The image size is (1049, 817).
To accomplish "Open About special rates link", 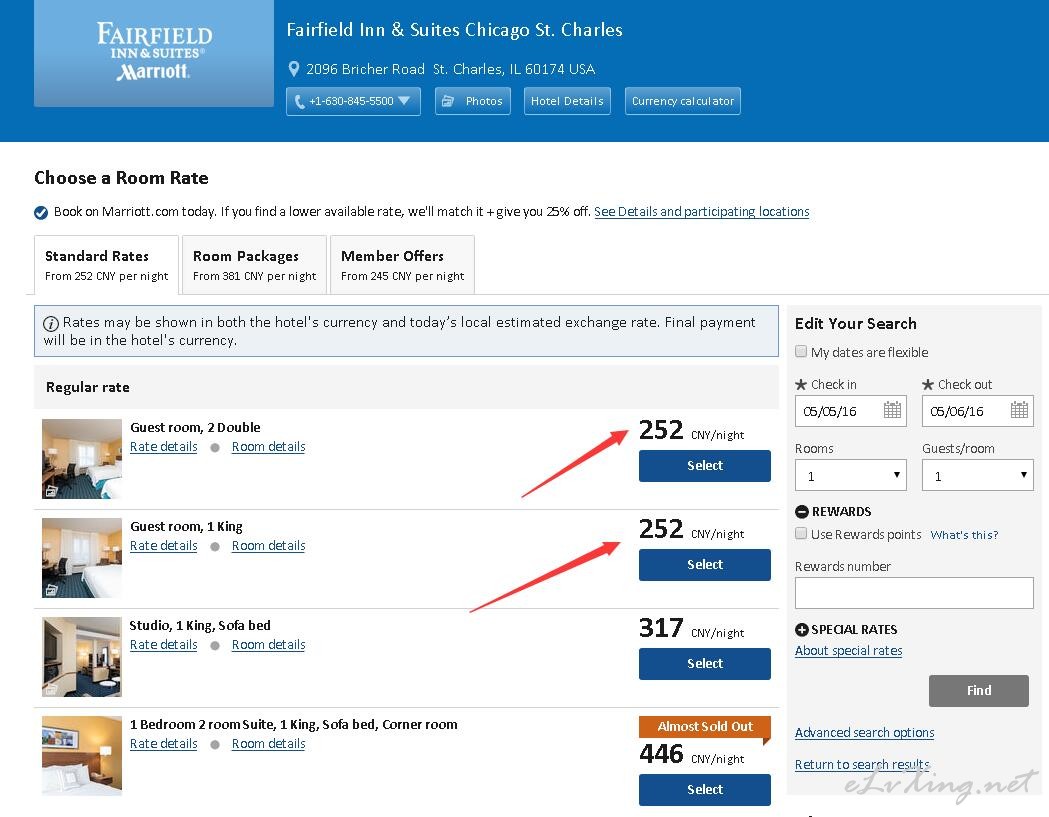I will [848, 651].
